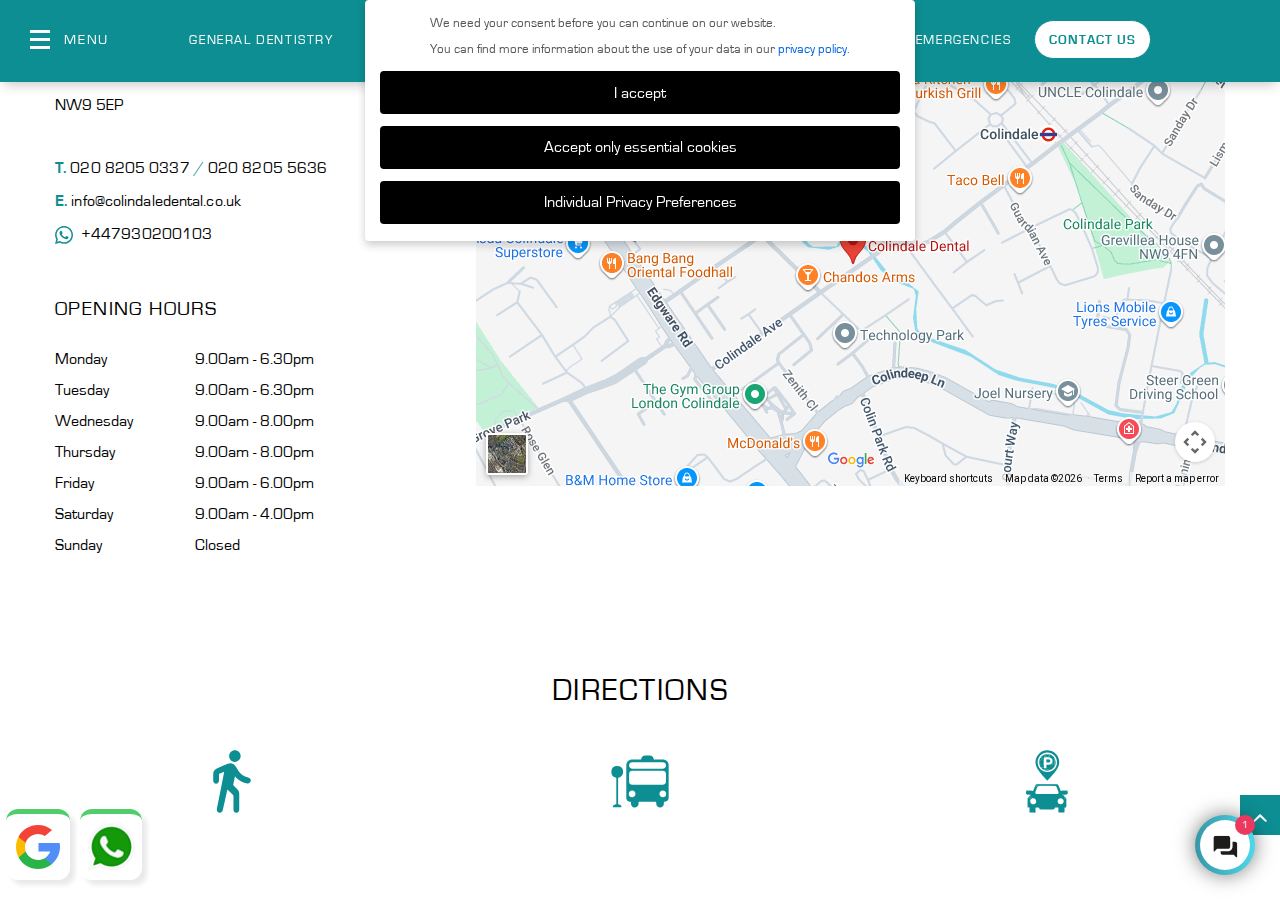Click the walking directions icon
The width and height of the screenshot is (1280, 900).
coord(232,782)
